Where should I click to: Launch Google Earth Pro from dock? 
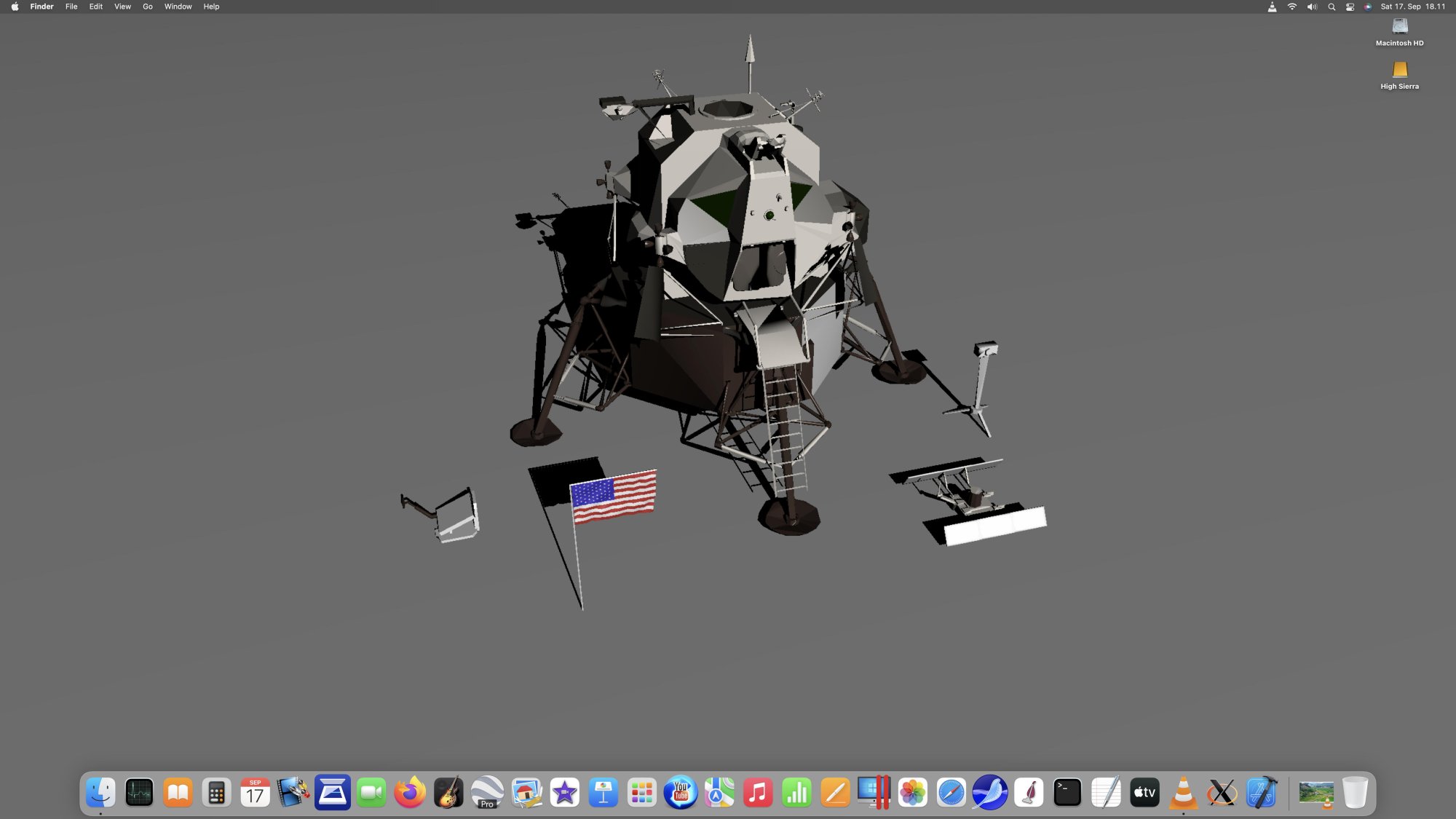pos(487,793)
